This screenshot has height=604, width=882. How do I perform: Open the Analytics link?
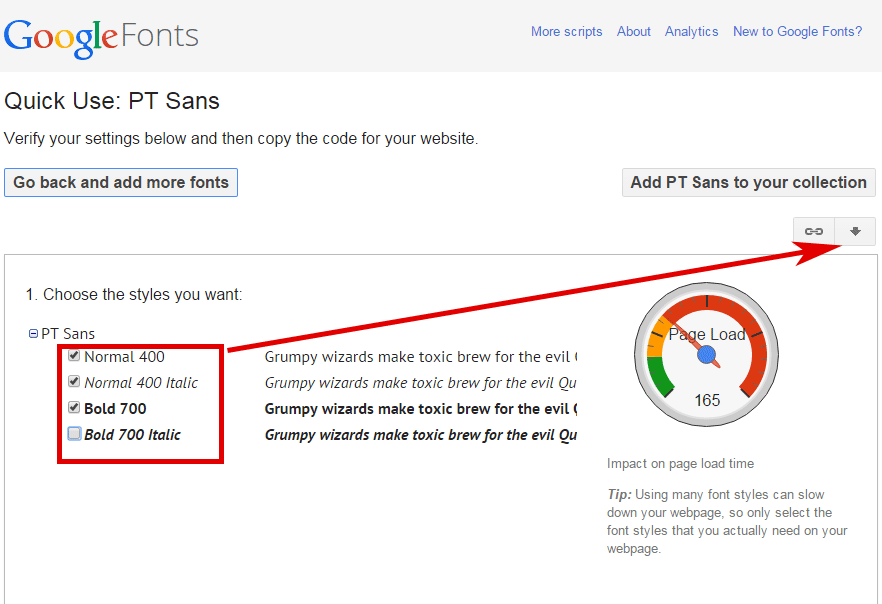click(x=691, y=31)
